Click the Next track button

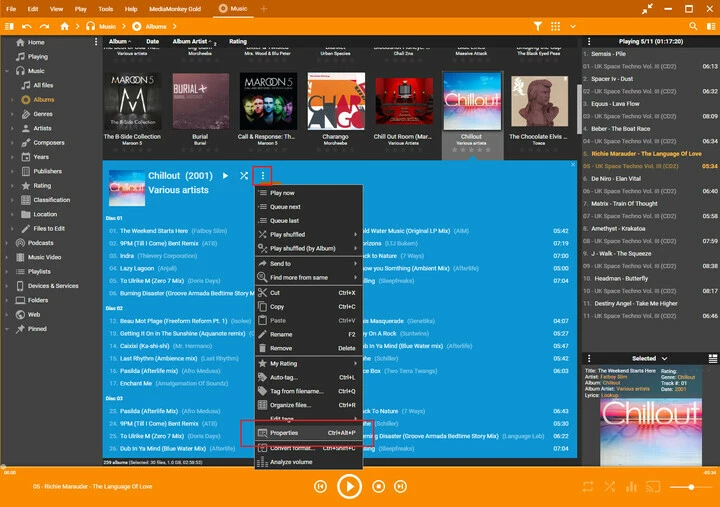400,486
